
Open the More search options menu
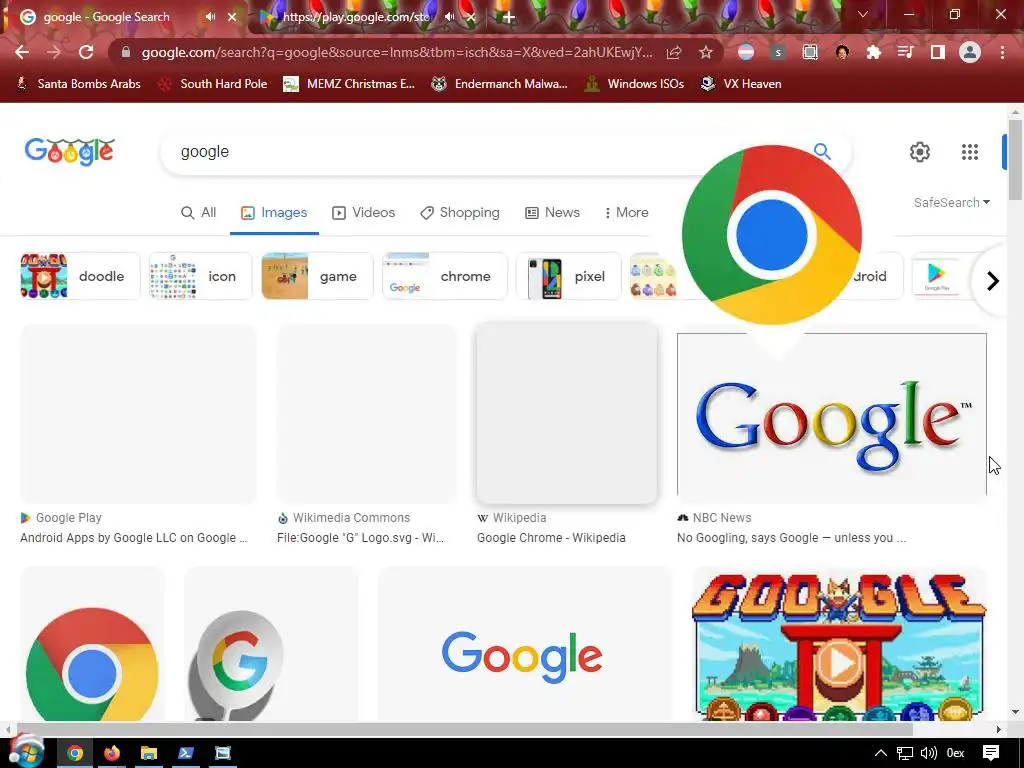(x=626, y=213)
